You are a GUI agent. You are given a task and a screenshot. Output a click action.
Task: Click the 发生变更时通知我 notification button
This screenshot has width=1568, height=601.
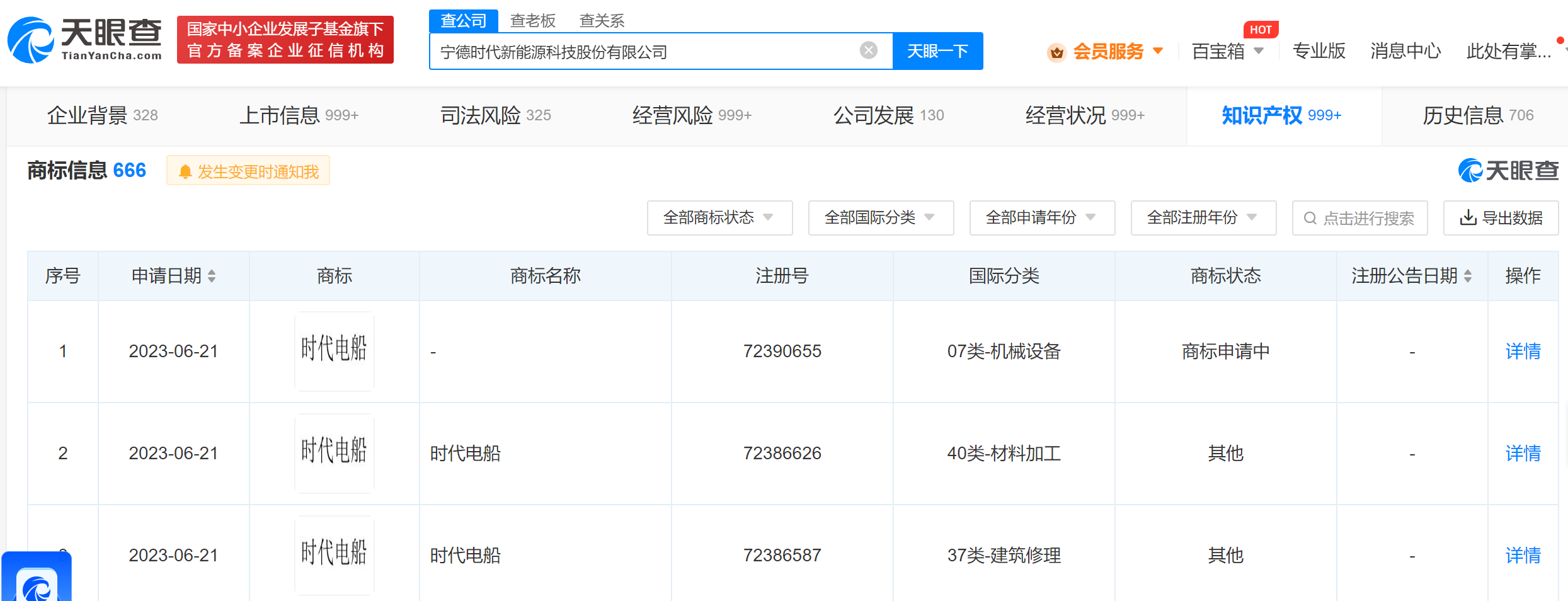[248, 171]
